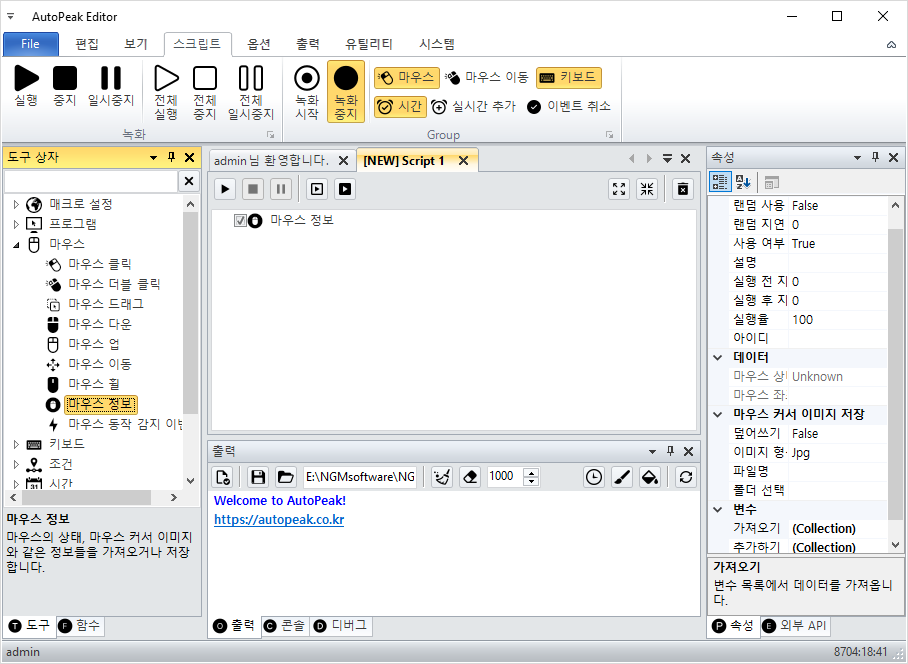This screenshot has width=908, height=664.
Task: Expand the 프로그램 tree node
Action: pyautogui.click(x=16, y=224)
